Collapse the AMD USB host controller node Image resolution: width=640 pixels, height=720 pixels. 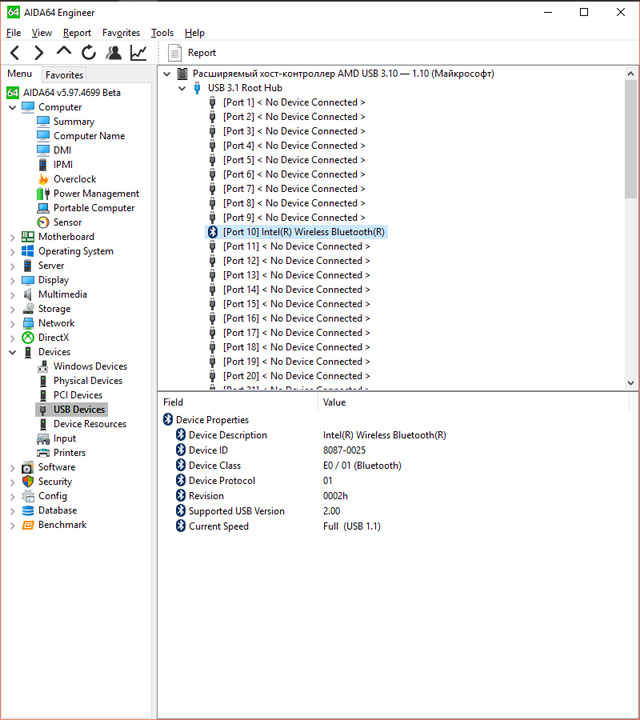click(167, 73)
